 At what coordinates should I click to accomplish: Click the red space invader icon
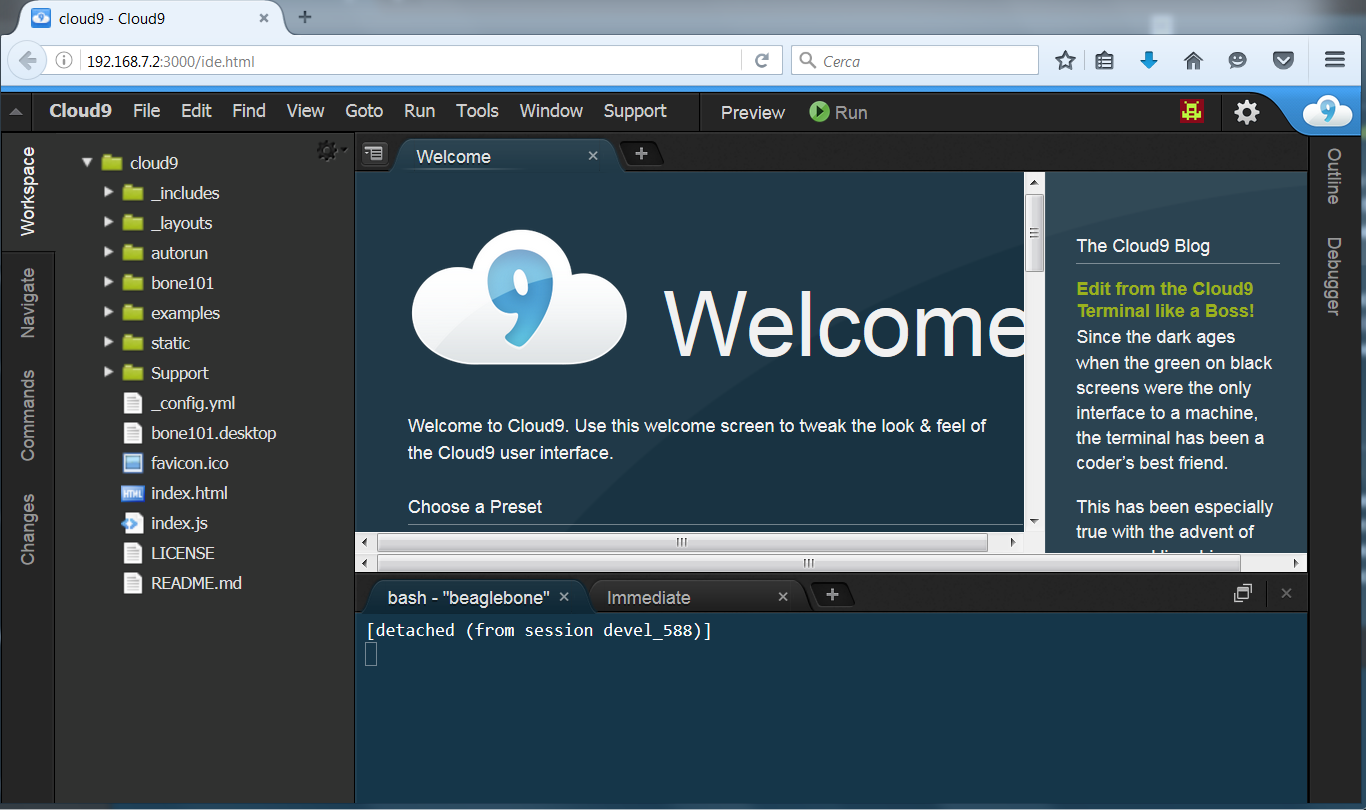[x=1190, y=112]
